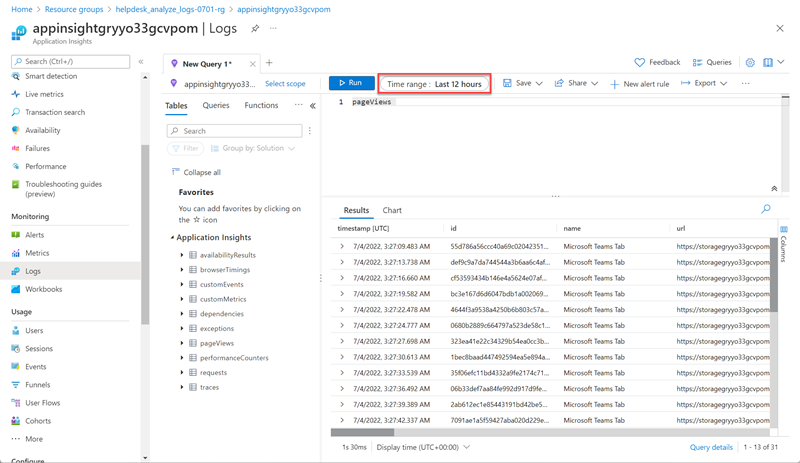Go to Resource groups breadcrumb
The width and height of the screenshot is (800, 463).
click(74, 9)
